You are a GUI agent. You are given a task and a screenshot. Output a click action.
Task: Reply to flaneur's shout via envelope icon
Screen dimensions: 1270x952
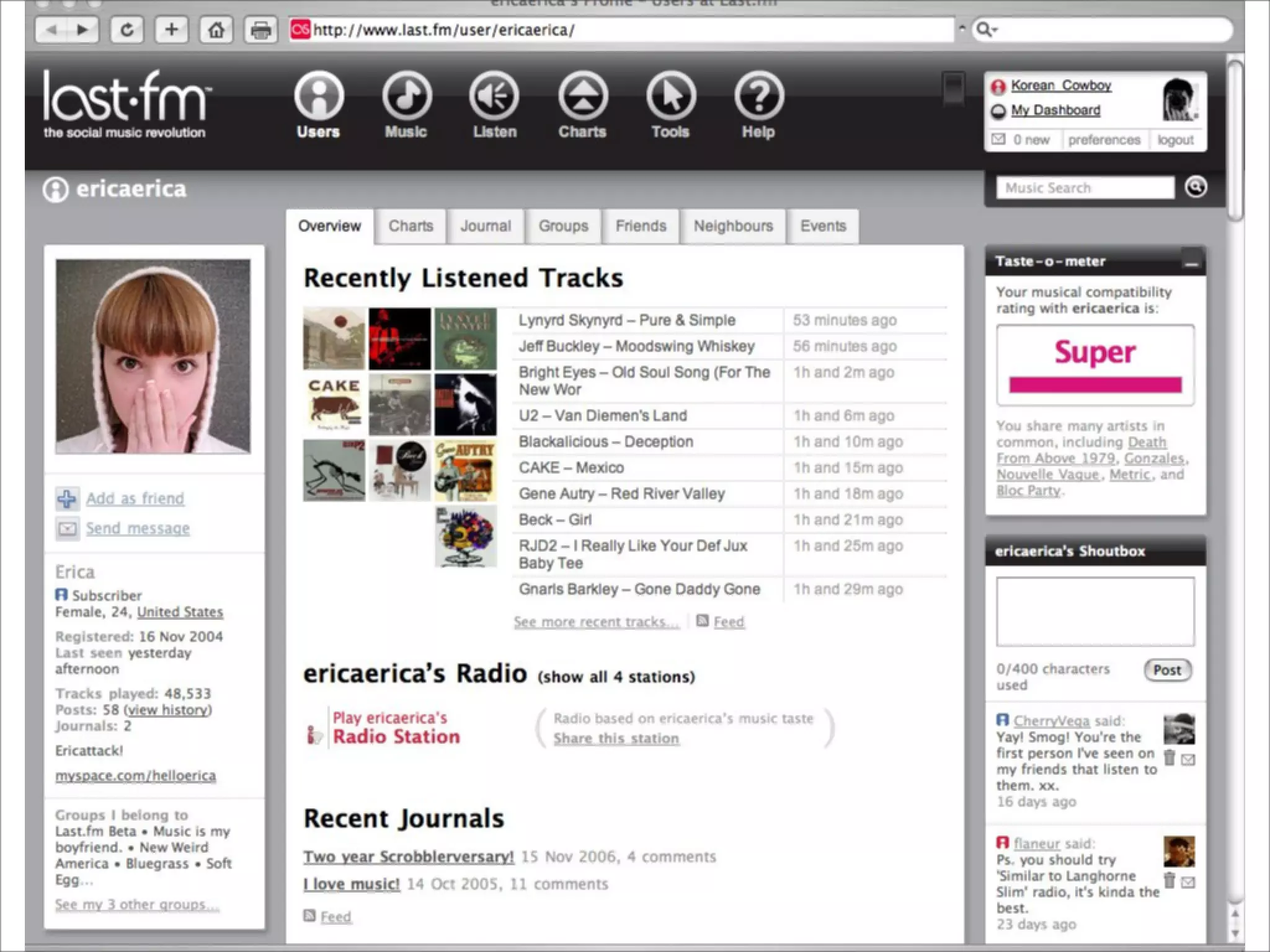[1188, 882]
